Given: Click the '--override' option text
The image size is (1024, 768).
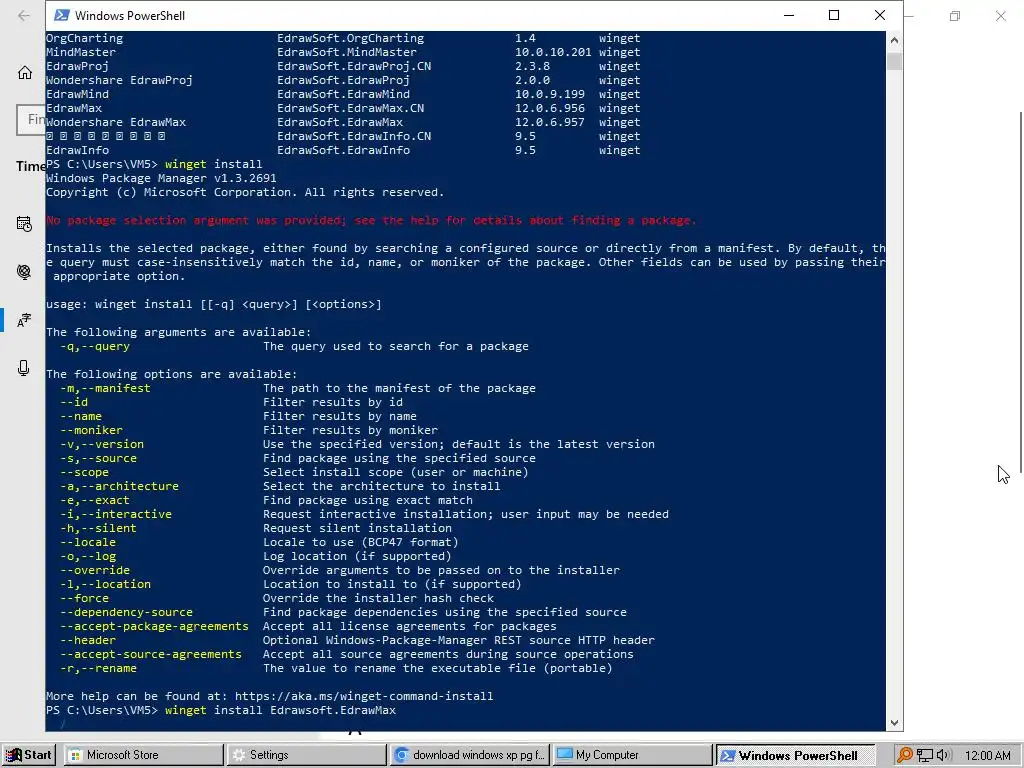Looking at the screenshot, I should click(x=95, y=570).
